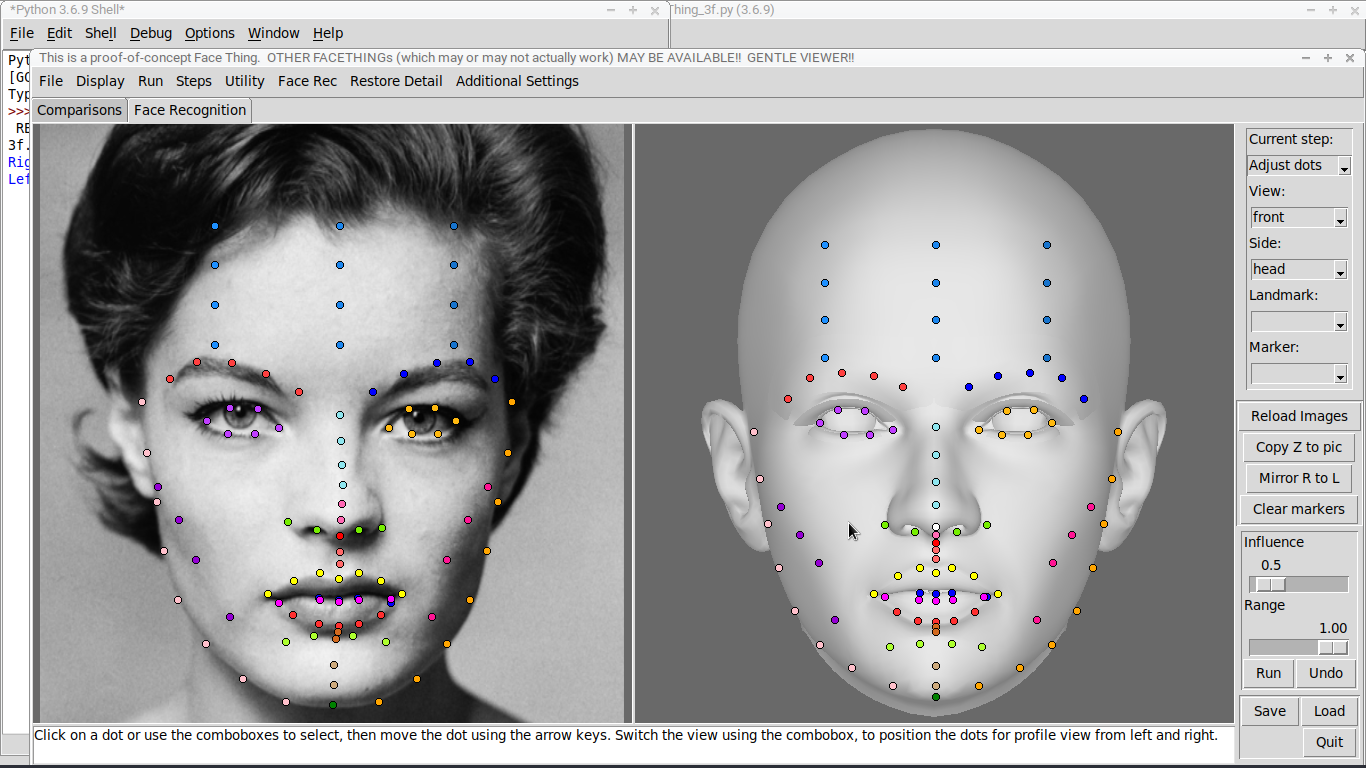Select the top center blue forehead dot on 3D head
This screenshot has width=1366, height=768.
tap(936, 244)
